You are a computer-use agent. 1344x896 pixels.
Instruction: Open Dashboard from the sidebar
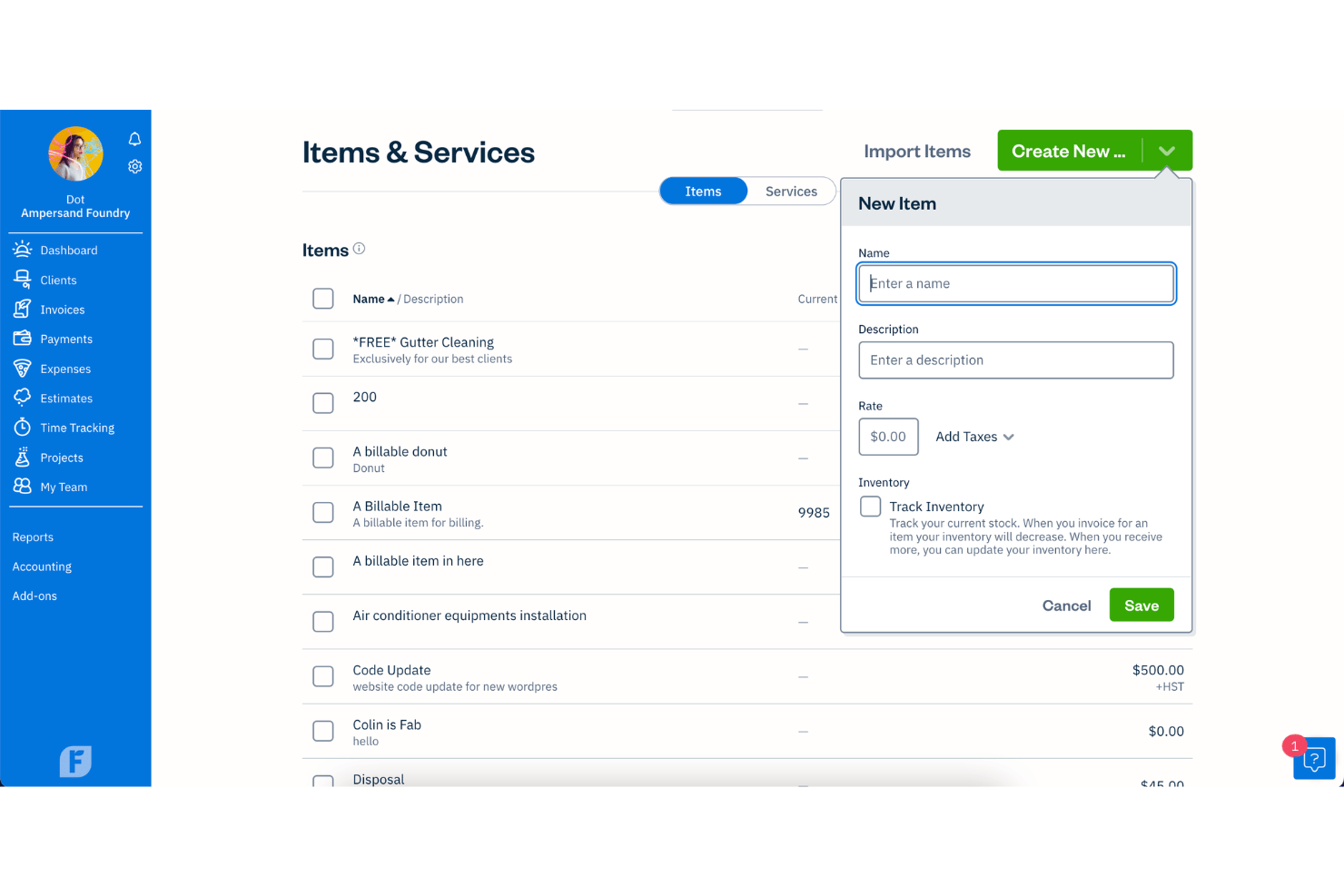coord(69,251)
